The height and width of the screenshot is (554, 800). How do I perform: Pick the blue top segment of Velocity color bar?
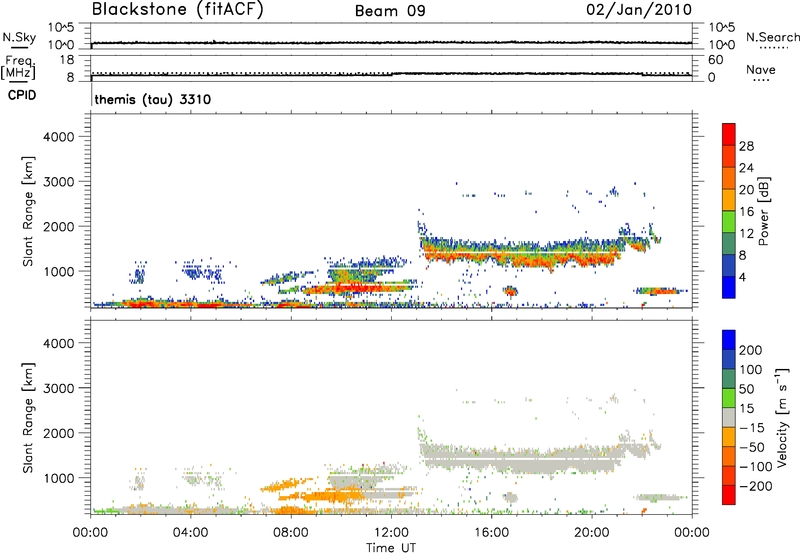tap(729, 340)
